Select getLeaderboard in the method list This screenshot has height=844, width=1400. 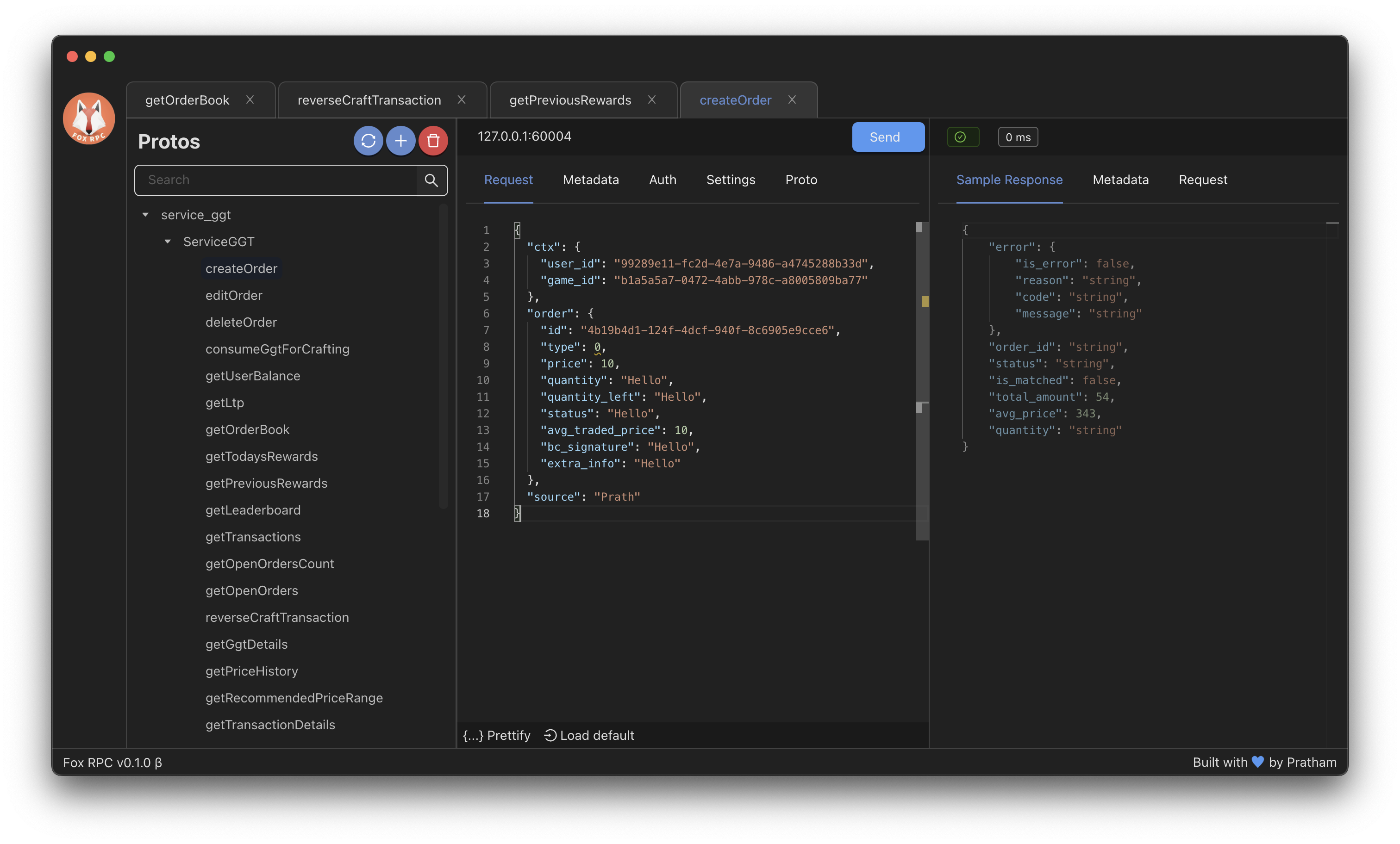253,509
